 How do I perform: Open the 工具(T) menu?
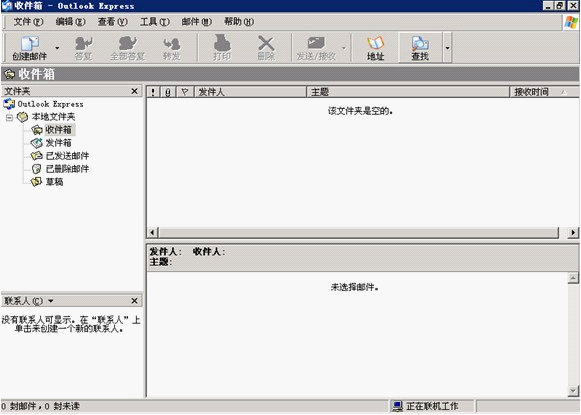point(155,22)
